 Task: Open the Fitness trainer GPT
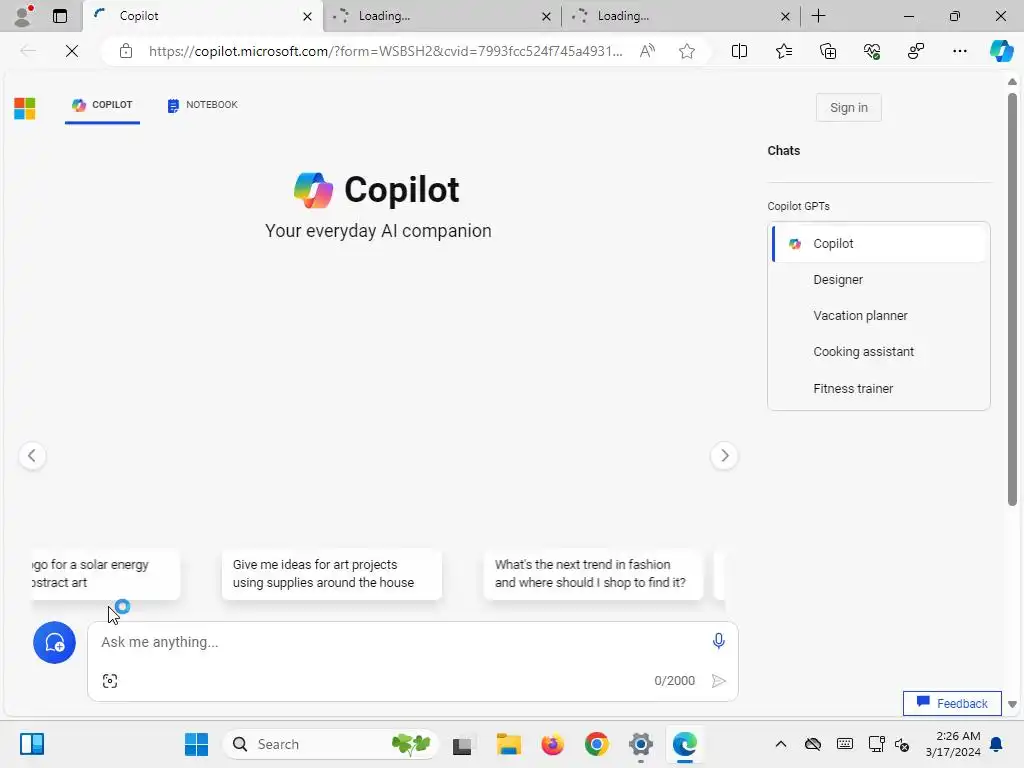[x=880, y=389]
